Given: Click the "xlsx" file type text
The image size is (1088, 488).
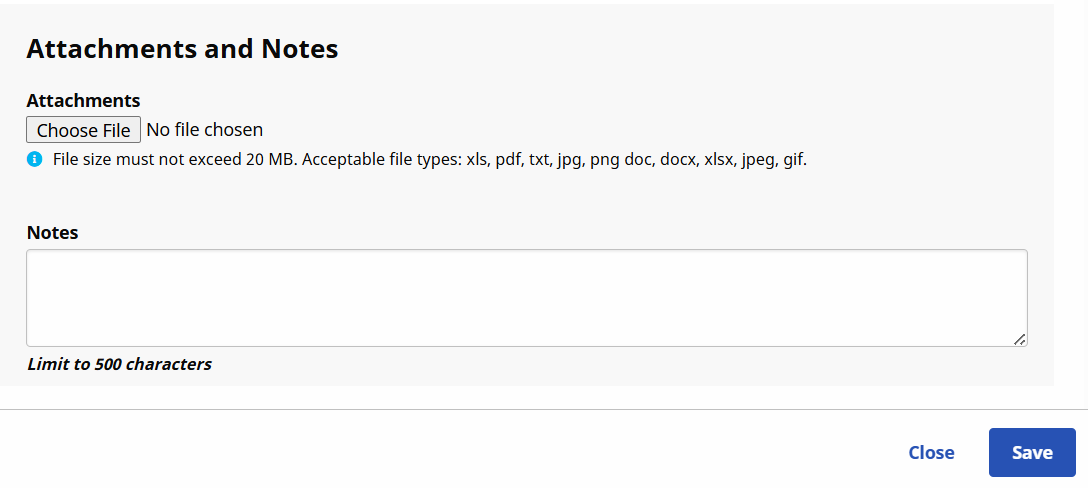Looking at the screenshot, I should point(719,160).
